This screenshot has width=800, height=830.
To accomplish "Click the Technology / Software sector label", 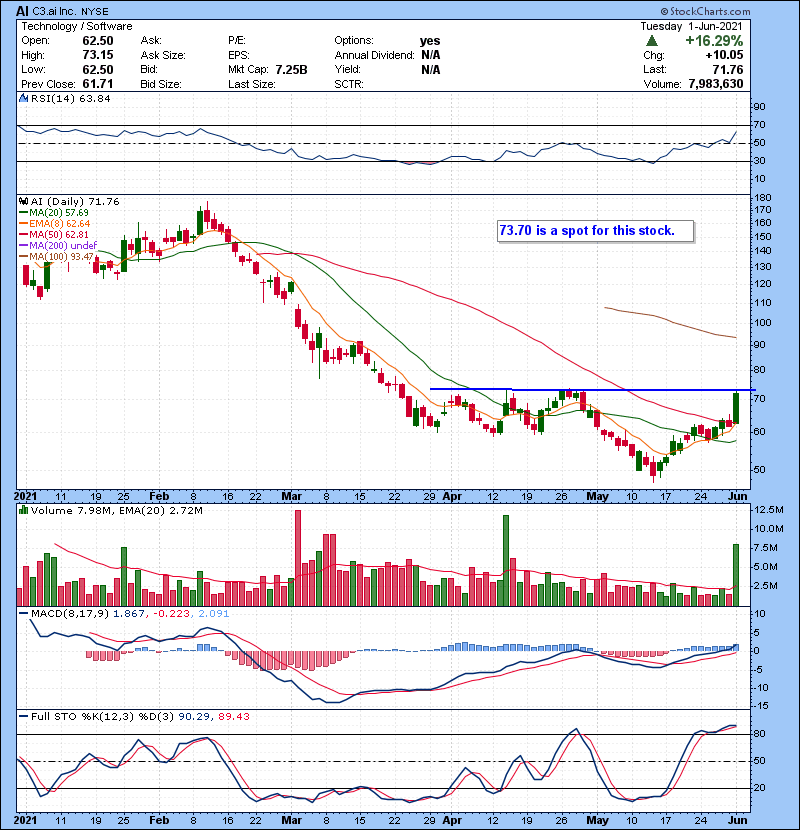I will (x=77, y=26).
